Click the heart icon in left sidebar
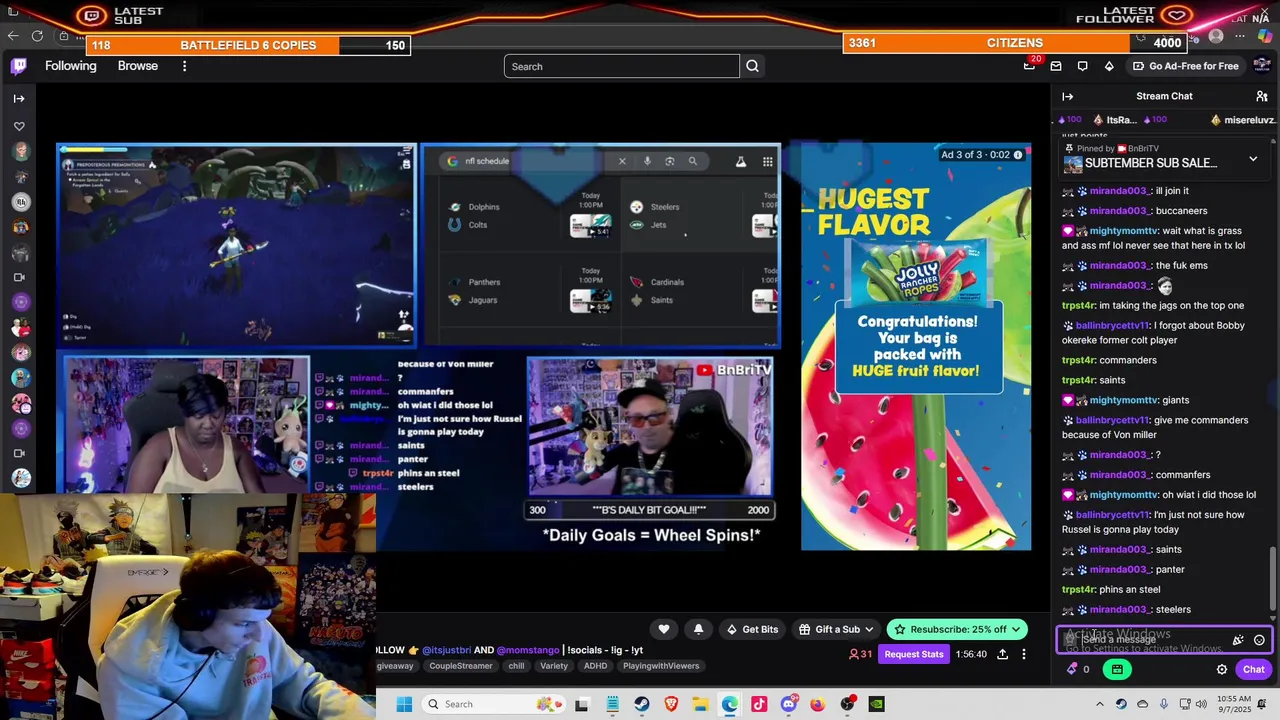 tap(19, 126)
